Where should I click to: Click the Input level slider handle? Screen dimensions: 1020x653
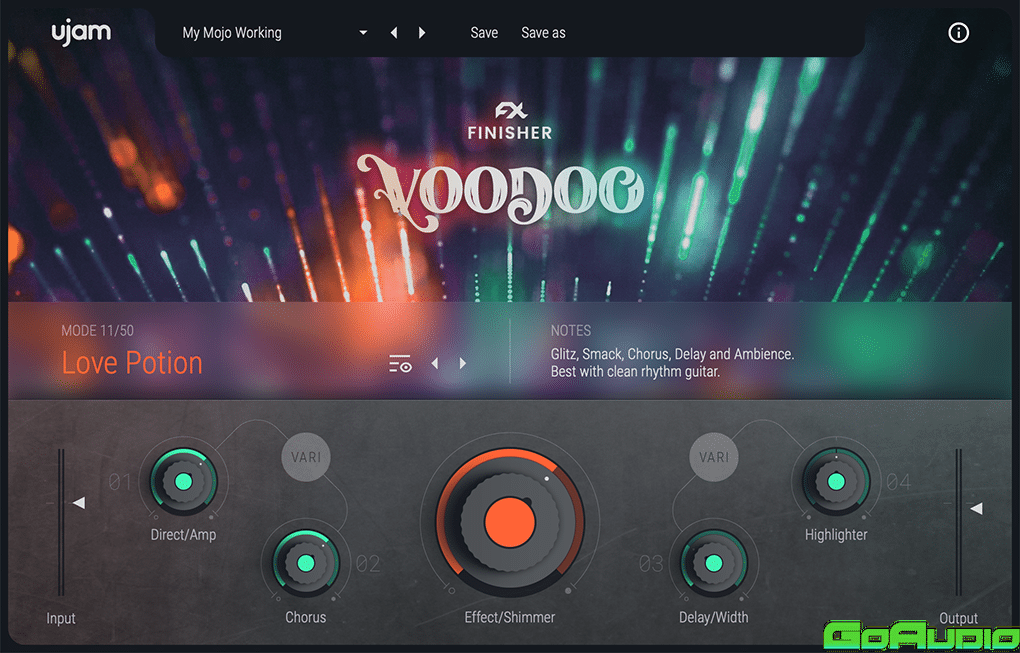tap(79, 503)
